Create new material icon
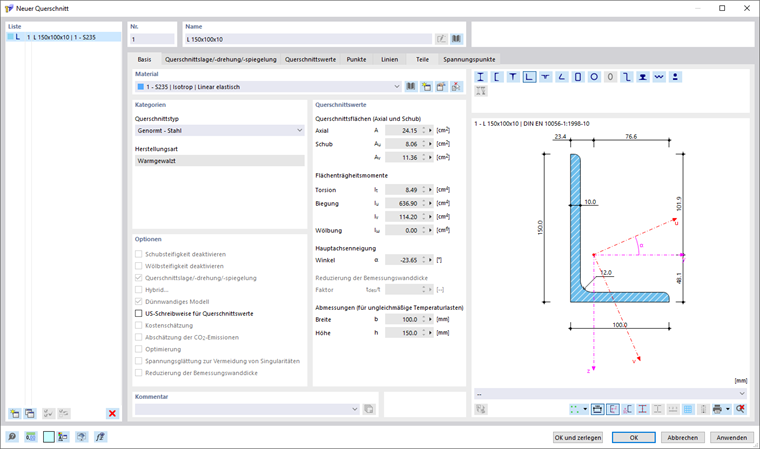The image size is (760, 449). (x=426, y=87)
